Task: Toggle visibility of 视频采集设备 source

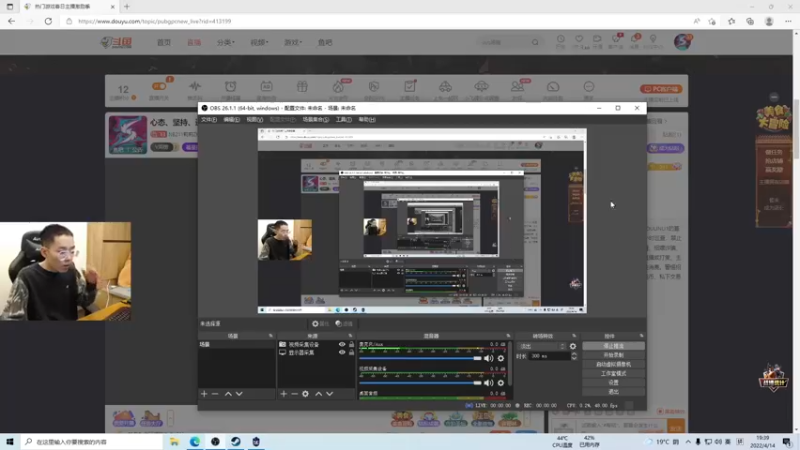Action: tap(342, 344)
